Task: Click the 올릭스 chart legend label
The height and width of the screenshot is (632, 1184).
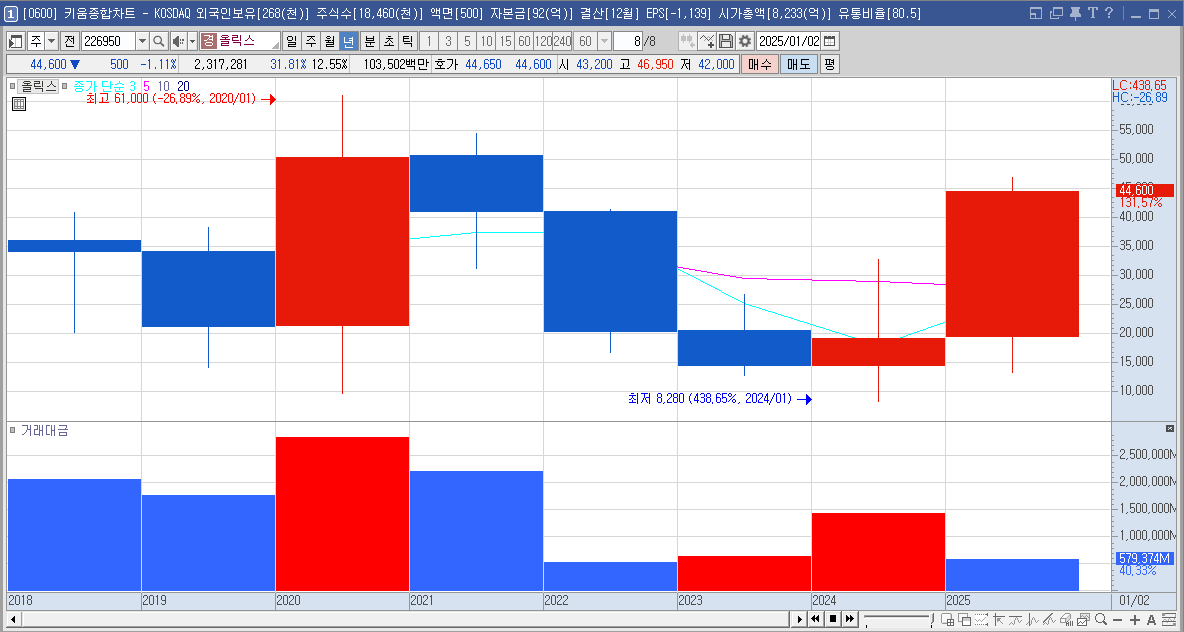Action: pyautogui.click(x=39, y=86)
